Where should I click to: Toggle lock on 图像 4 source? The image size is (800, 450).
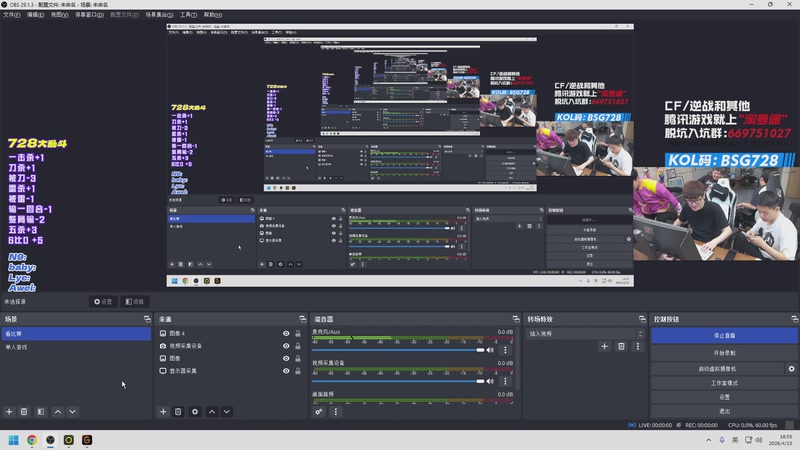[298, 333]
